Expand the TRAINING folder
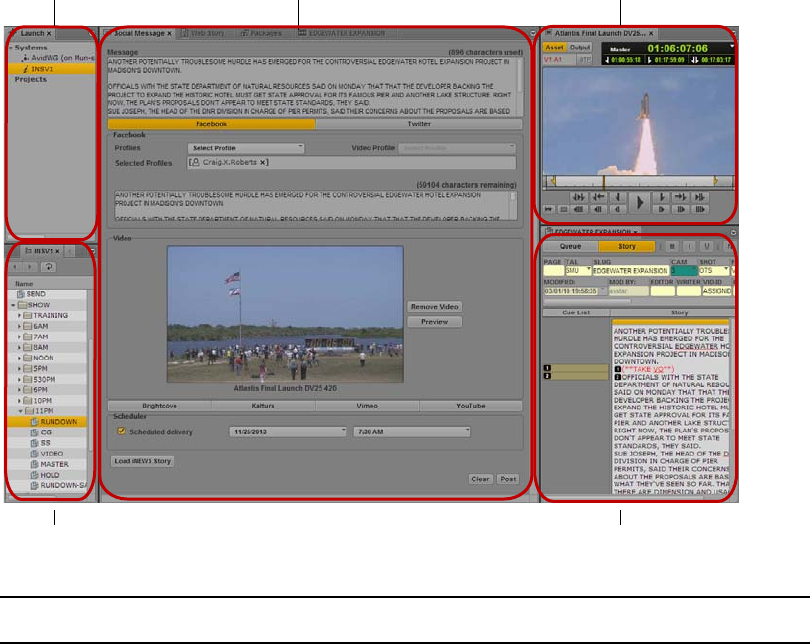 (x=20, y=316)
